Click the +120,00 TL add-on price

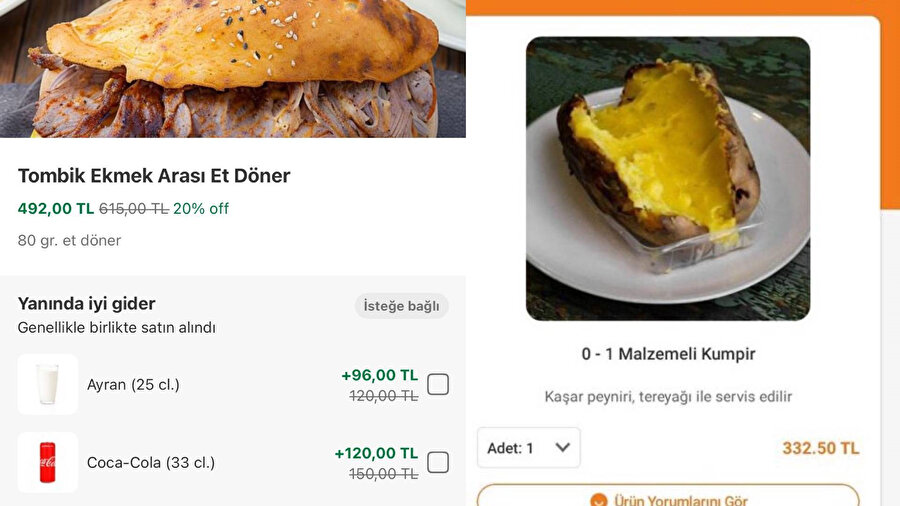point(376,453)
